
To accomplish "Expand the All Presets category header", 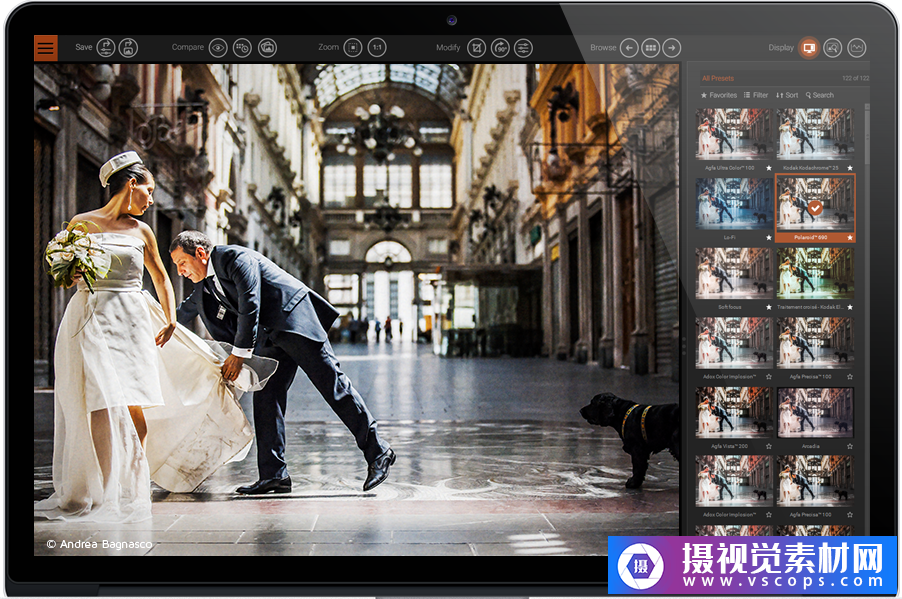I will (x=718, y=78).
